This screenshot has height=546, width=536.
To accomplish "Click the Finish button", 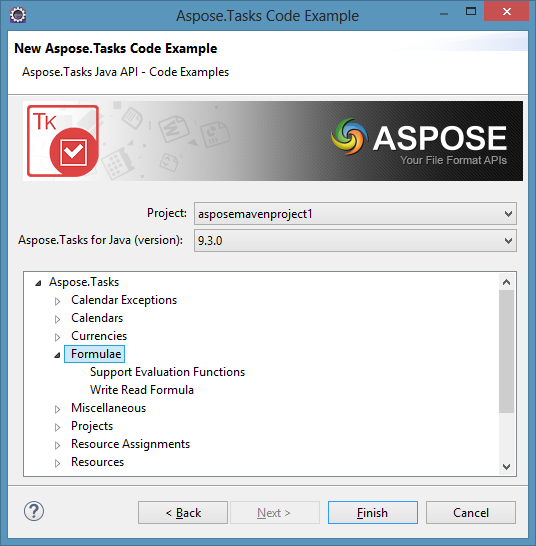I will pyautogui.click(x=373, y=513).
